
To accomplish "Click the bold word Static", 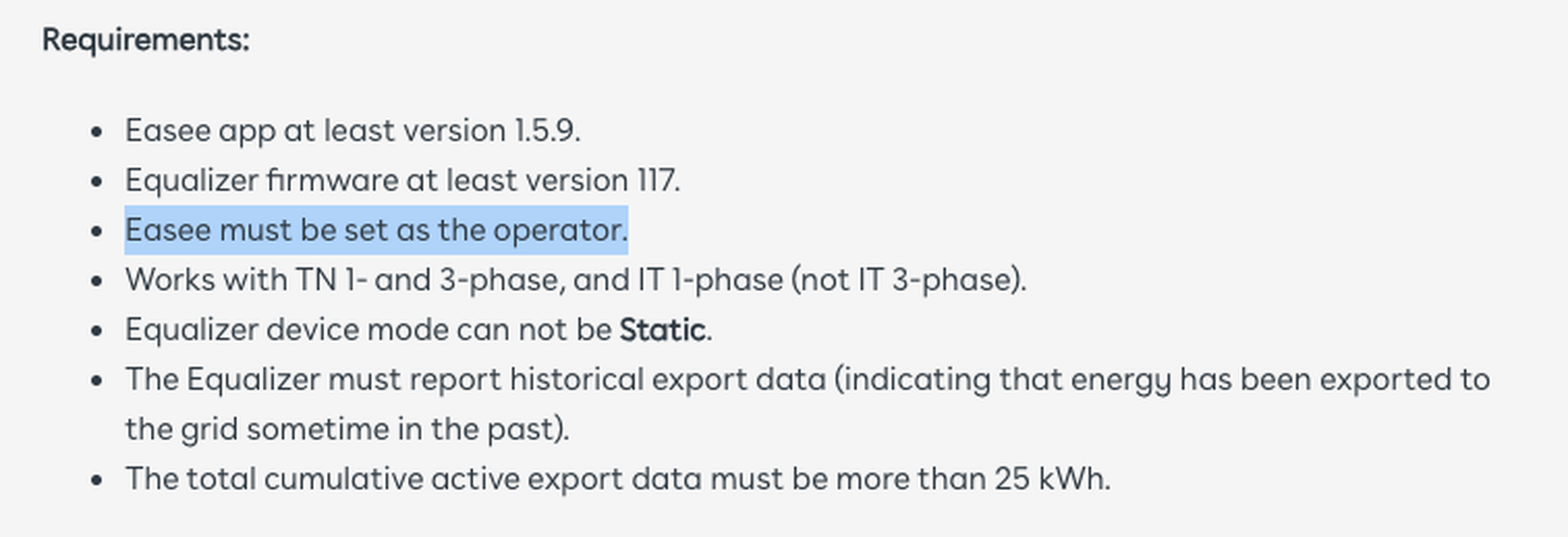I will [662, 330].
